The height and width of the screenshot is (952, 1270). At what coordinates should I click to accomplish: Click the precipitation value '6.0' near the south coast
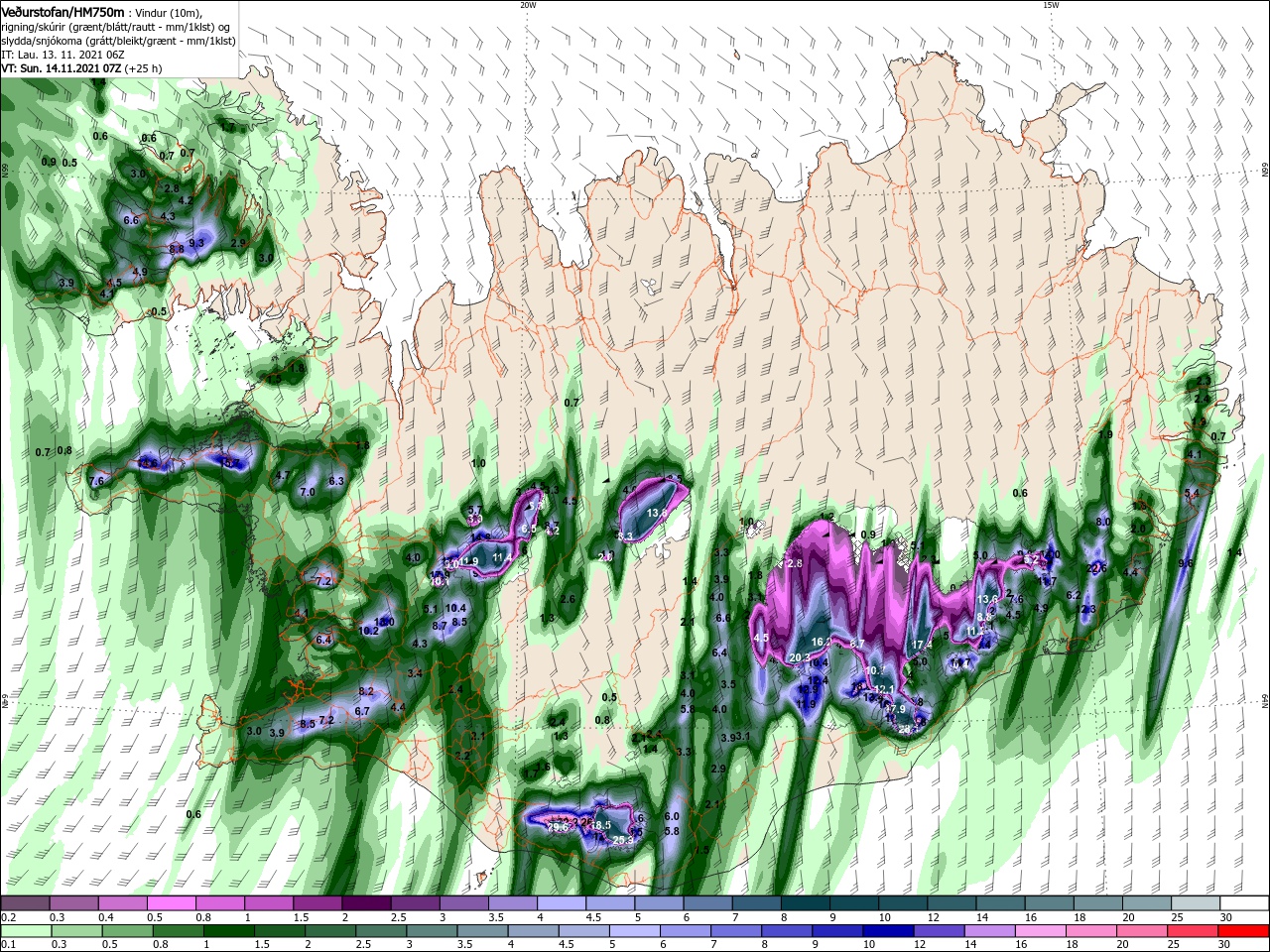[x=672, y=815]
